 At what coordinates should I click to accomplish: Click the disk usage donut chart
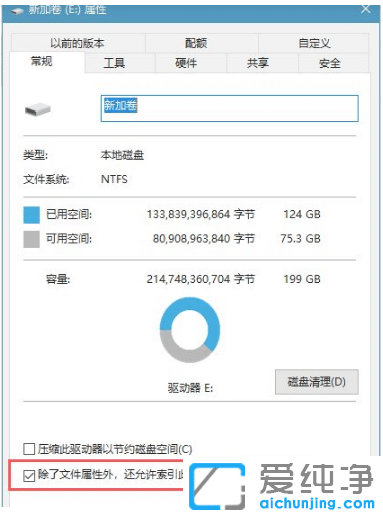point(190,330)
